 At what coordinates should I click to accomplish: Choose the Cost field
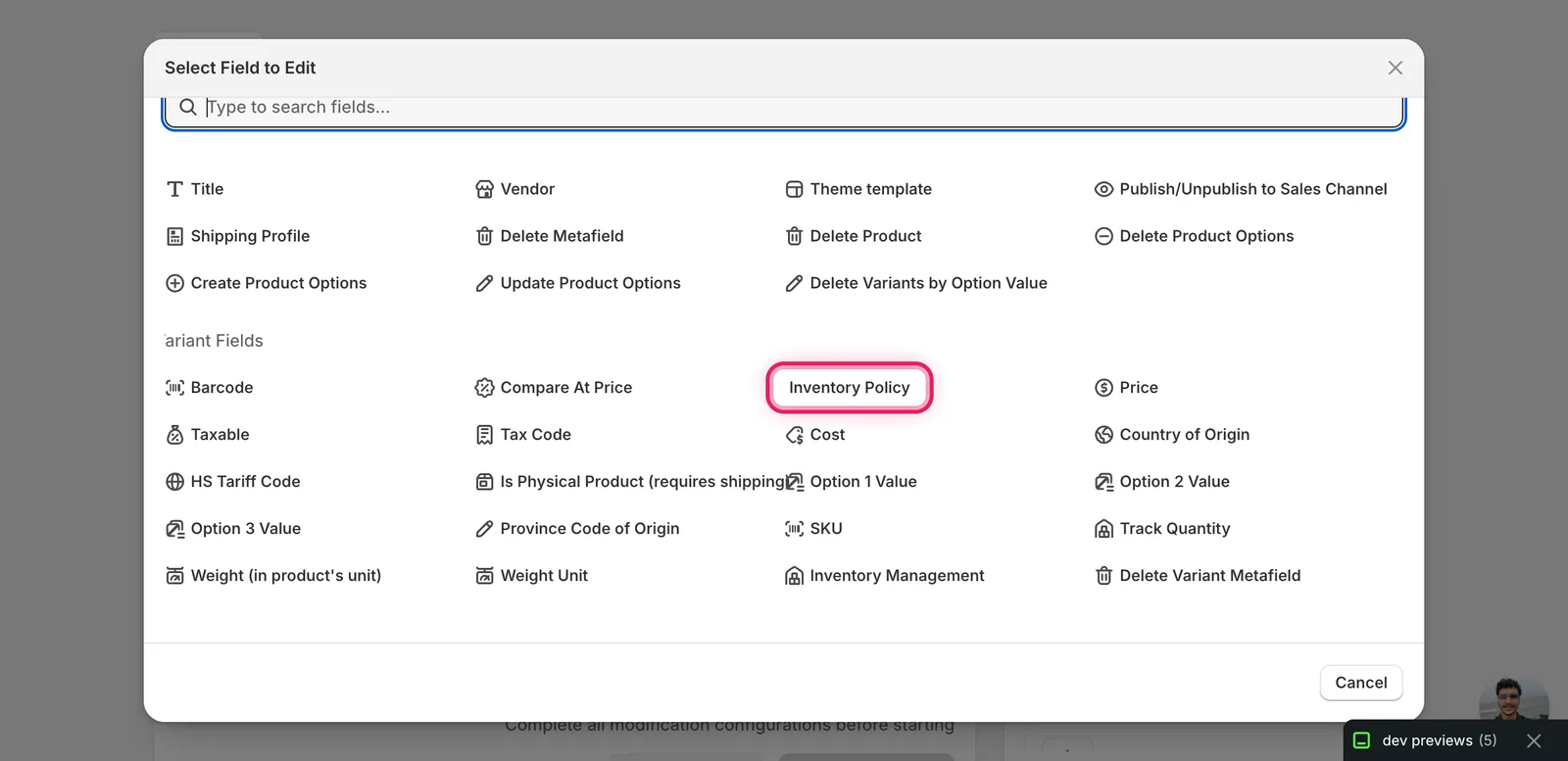(815, 435)
